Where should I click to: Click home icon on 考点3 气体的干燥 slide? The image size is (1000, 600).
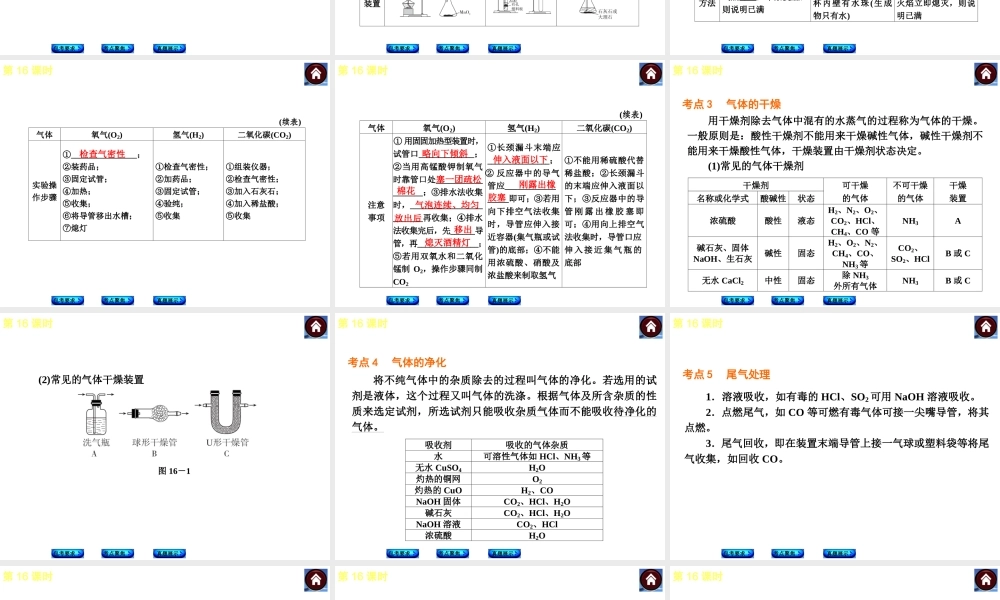(x=985, y=74)
